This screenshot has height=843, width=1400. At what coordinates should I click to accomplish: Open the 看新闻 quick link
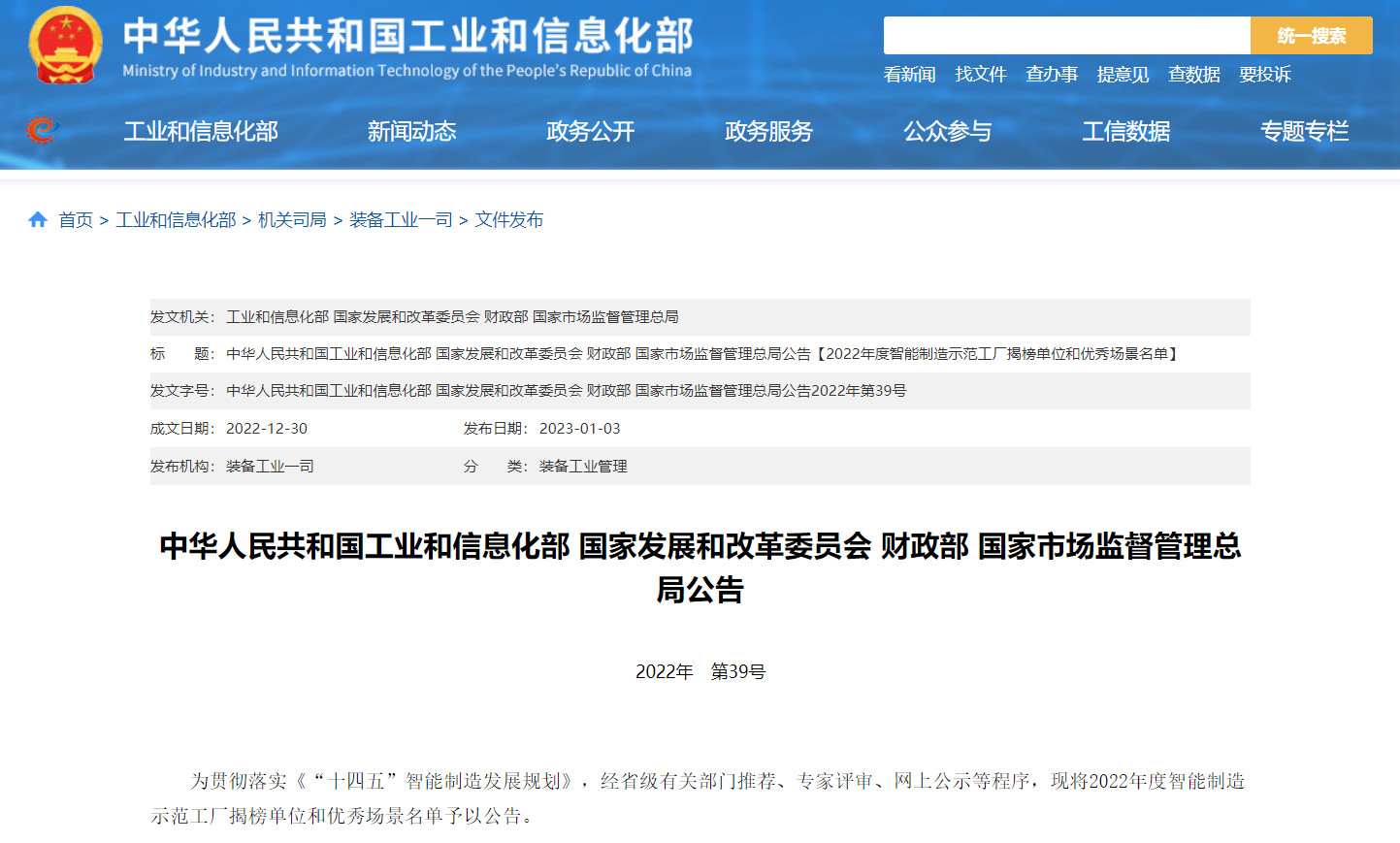(909, 75)
